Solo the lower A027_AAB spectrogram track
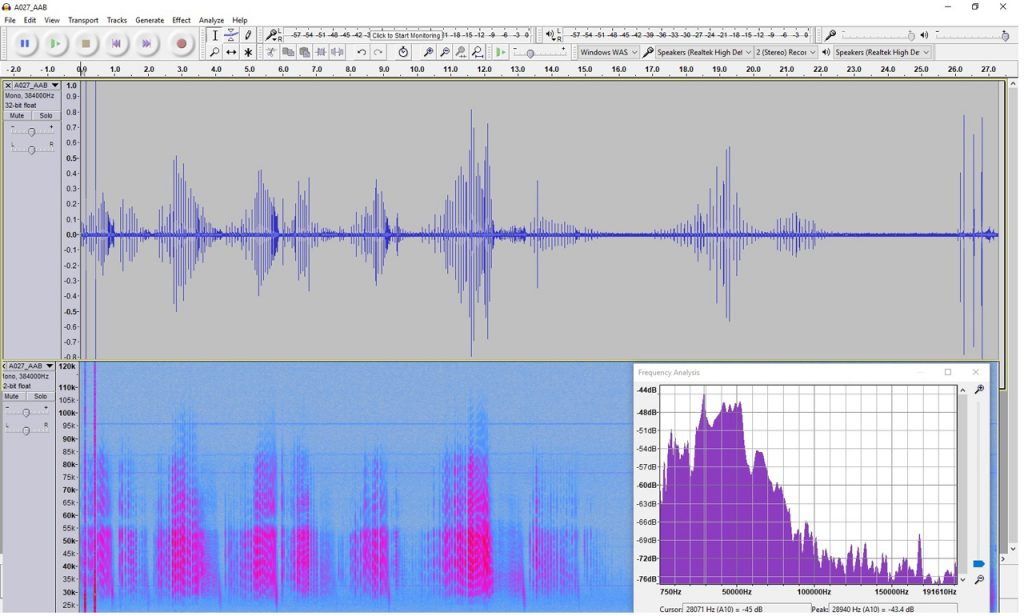Image resolution: width=1024 pixels, height=616 pixels. (40, 397)
